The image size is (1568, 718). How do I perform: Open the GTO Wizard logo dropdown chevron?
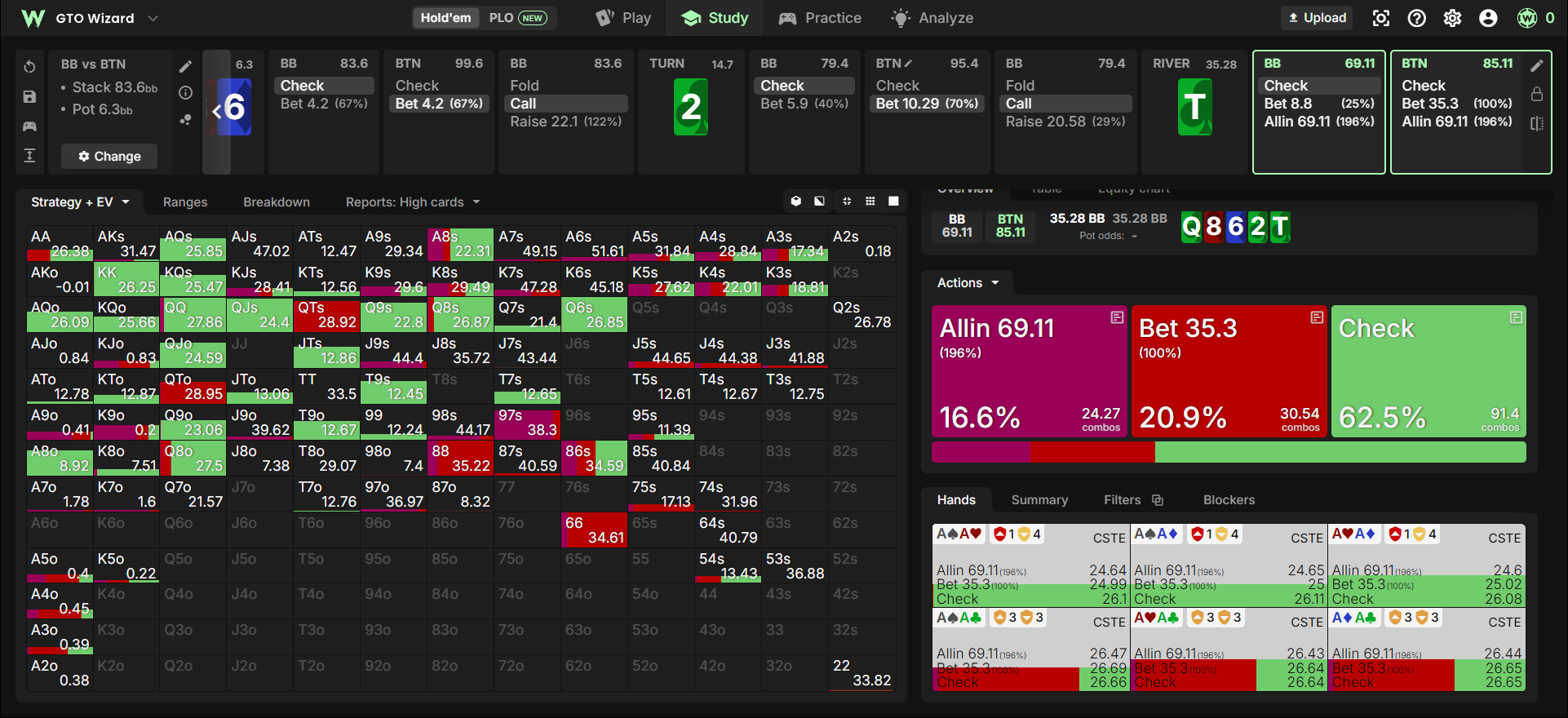(153, 18)
